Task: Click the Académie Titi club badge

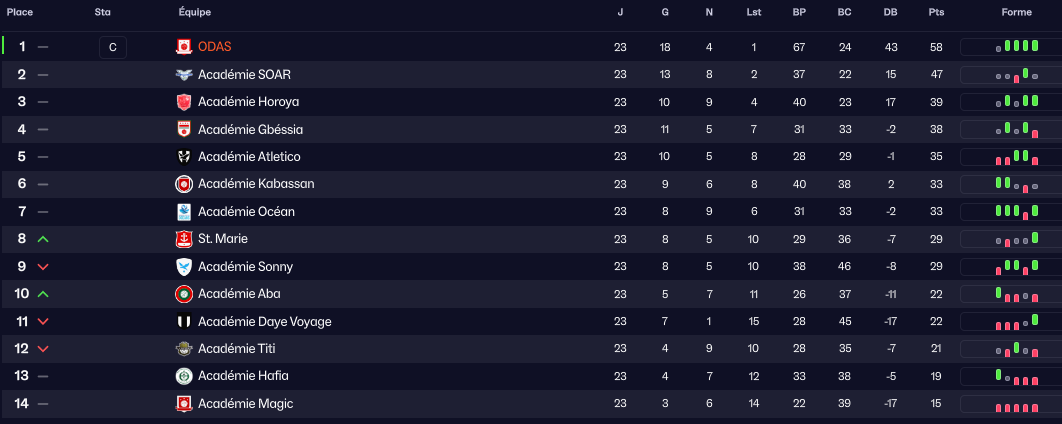Action: 184,349
